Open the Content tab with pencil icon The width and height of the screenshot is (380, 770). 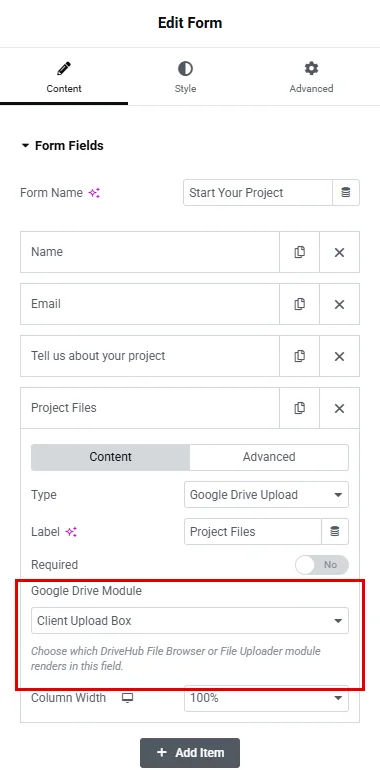point(64,77)
